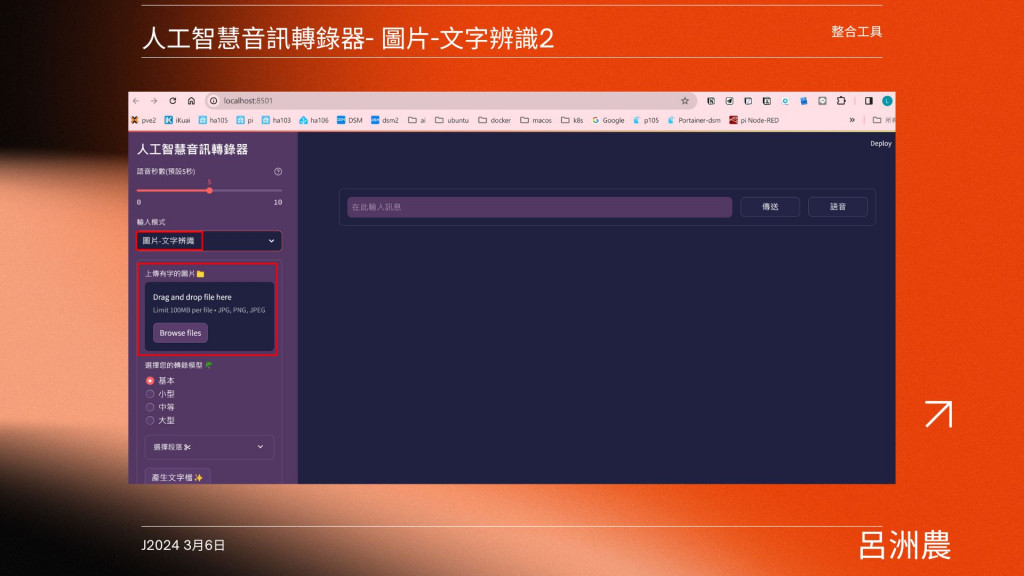Open the user profile avatar icon
Image resolution: width=1024 pixels, height=576 pixels.
point(887,101)
